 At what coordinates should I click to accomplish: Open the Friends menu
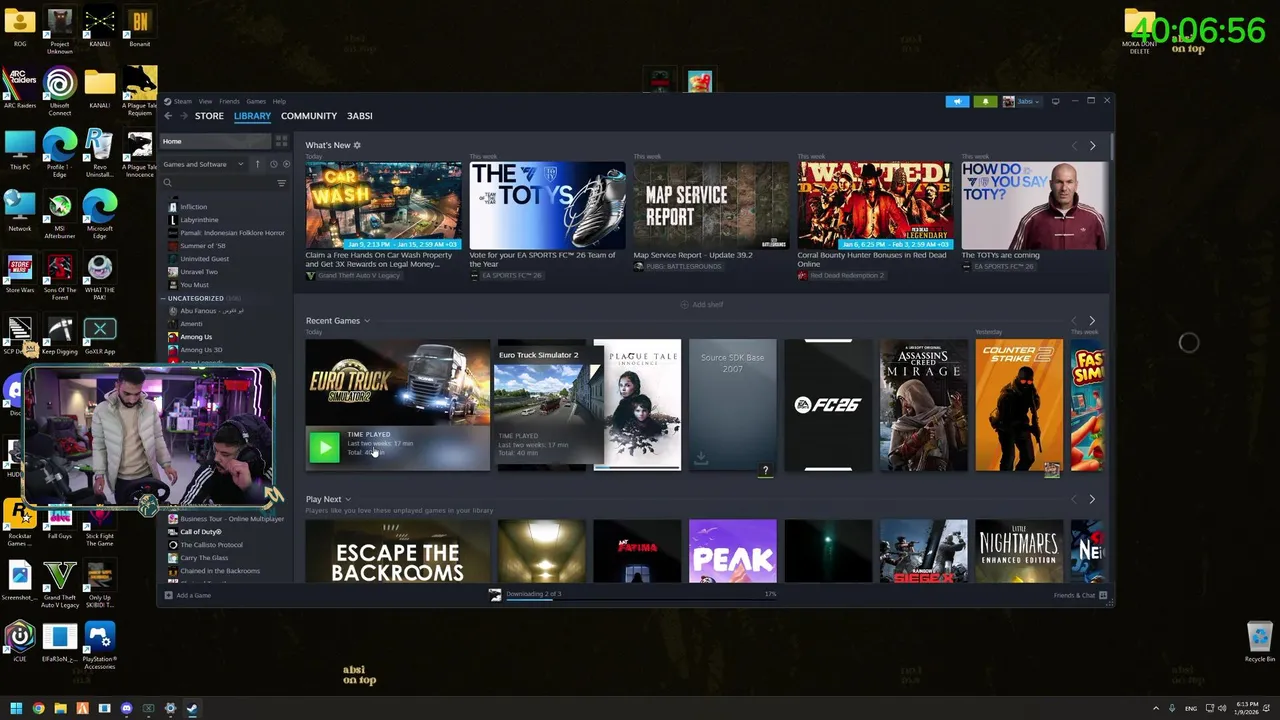229,101
